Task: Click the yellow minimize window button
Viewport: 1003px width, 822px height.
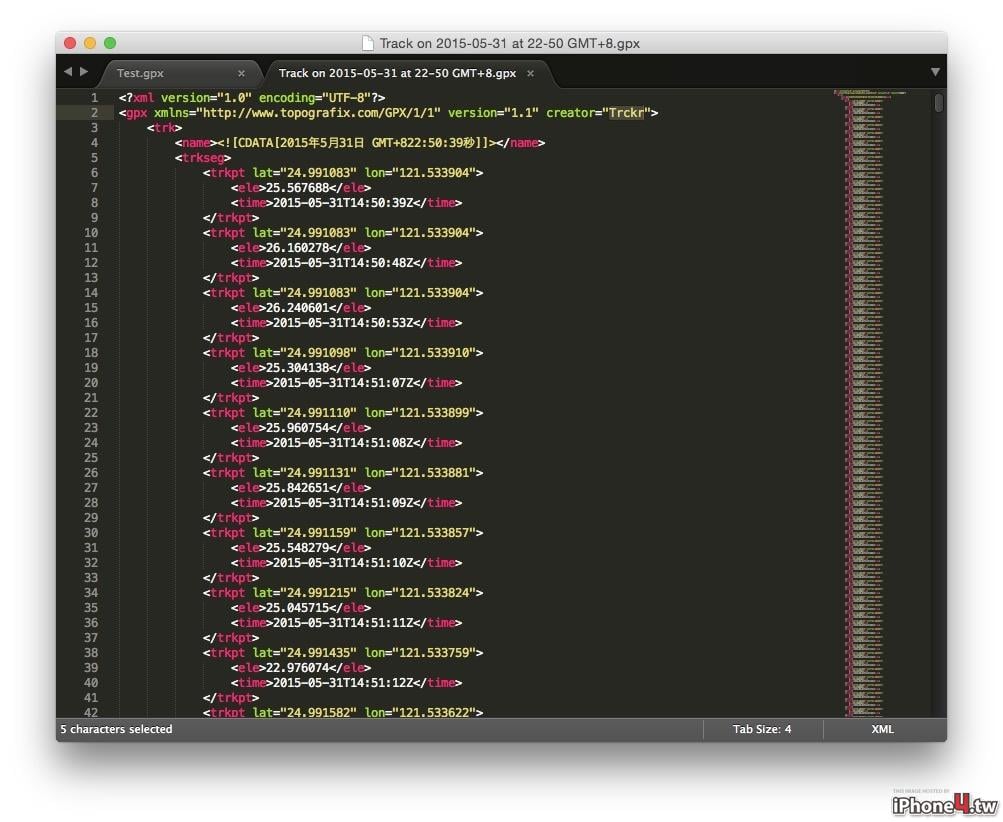Action: click(x=90, y=43)
